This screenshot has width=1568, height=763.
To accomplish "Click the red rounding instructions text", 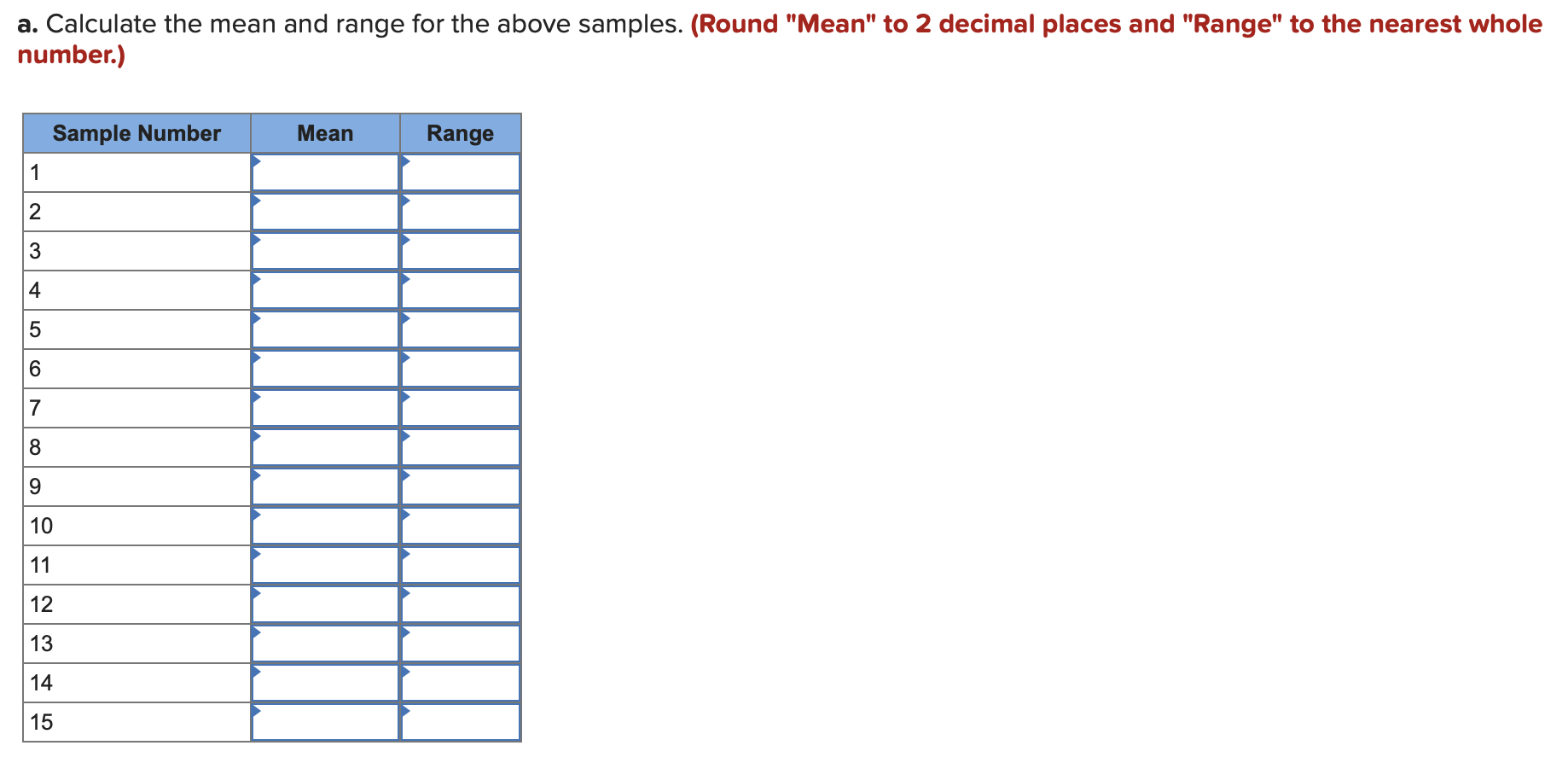I will [x=1109, y=24].
